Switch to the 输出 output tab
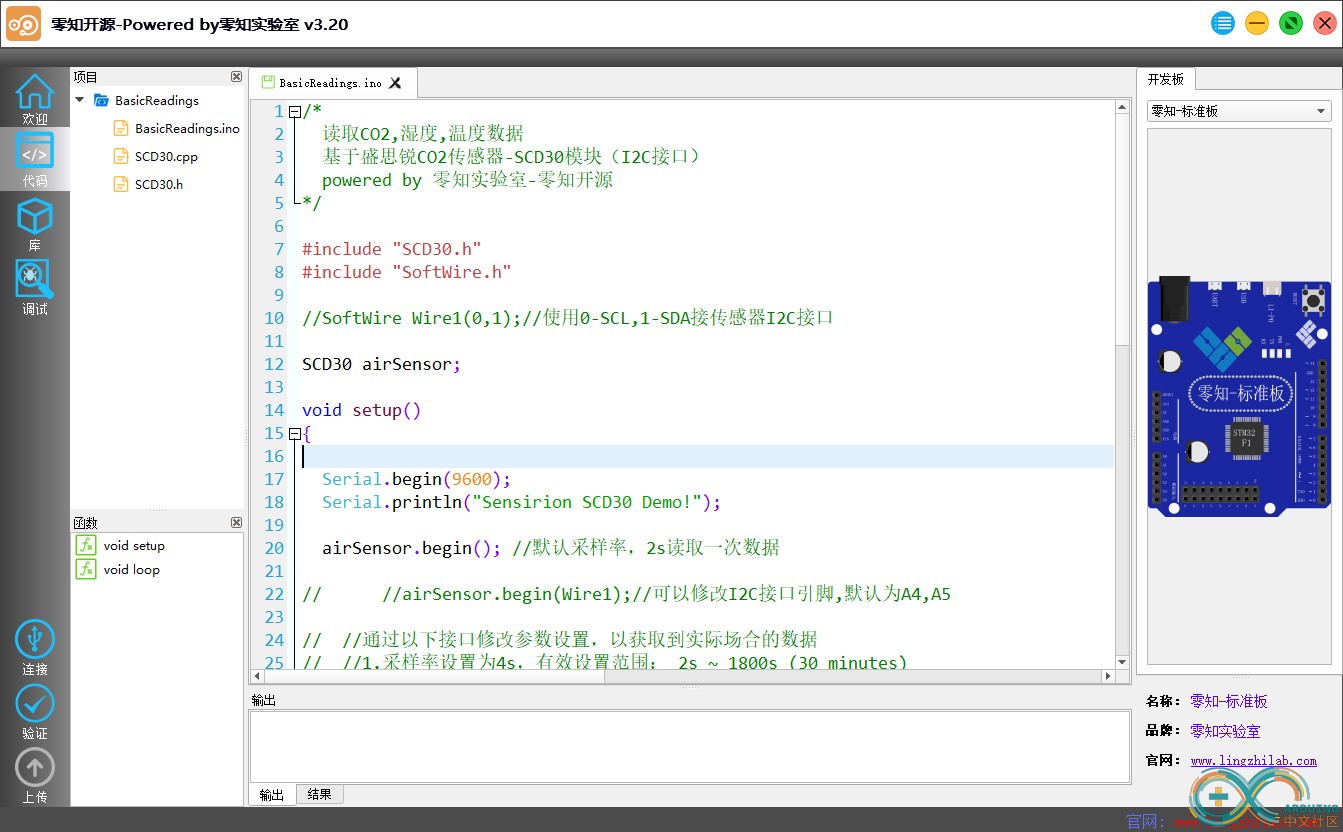Viewport: 1343px width, 832px height. click(271, 795)
